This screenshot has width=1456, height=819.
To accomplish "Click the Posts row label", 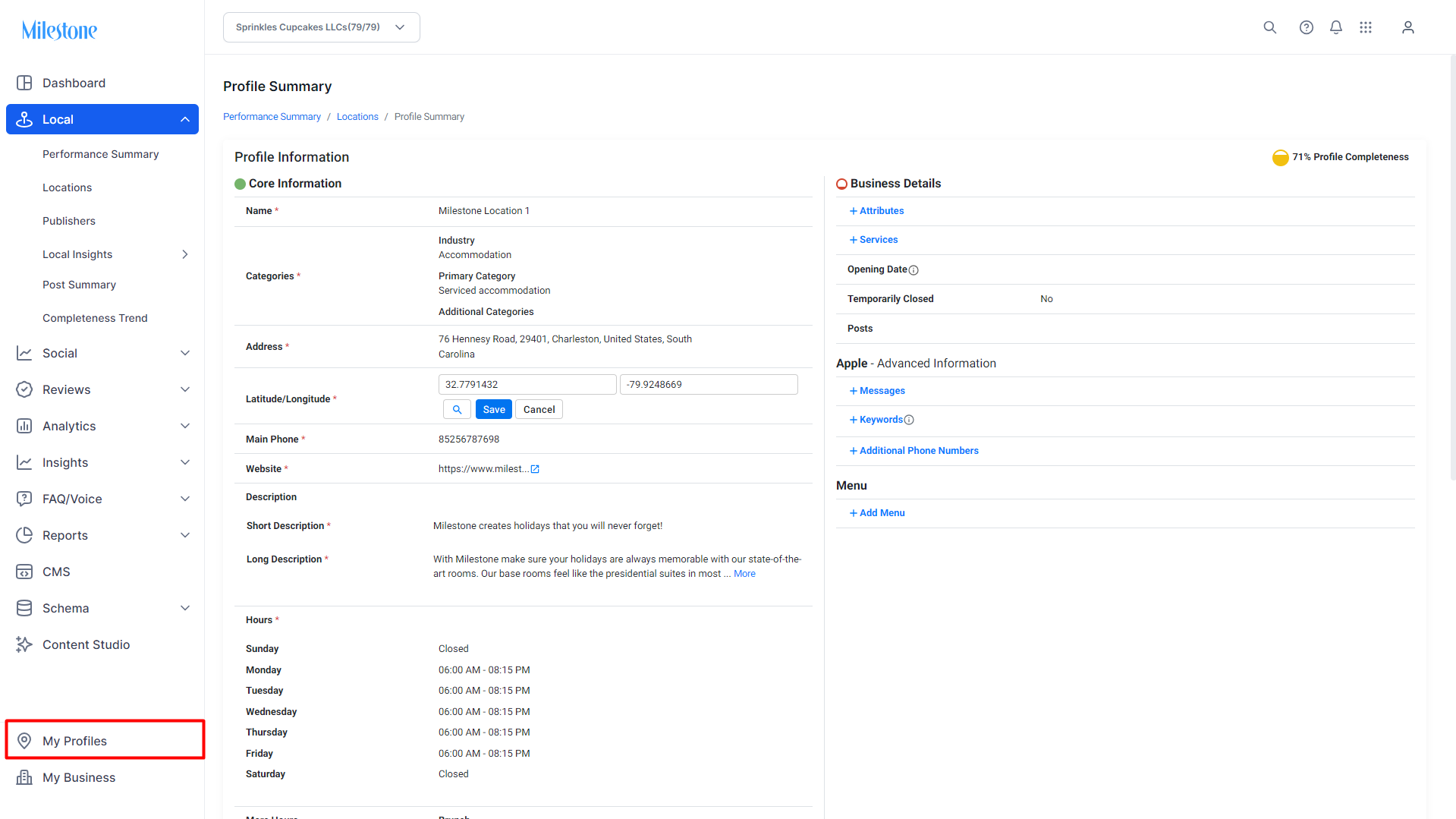I will (860, 329).
